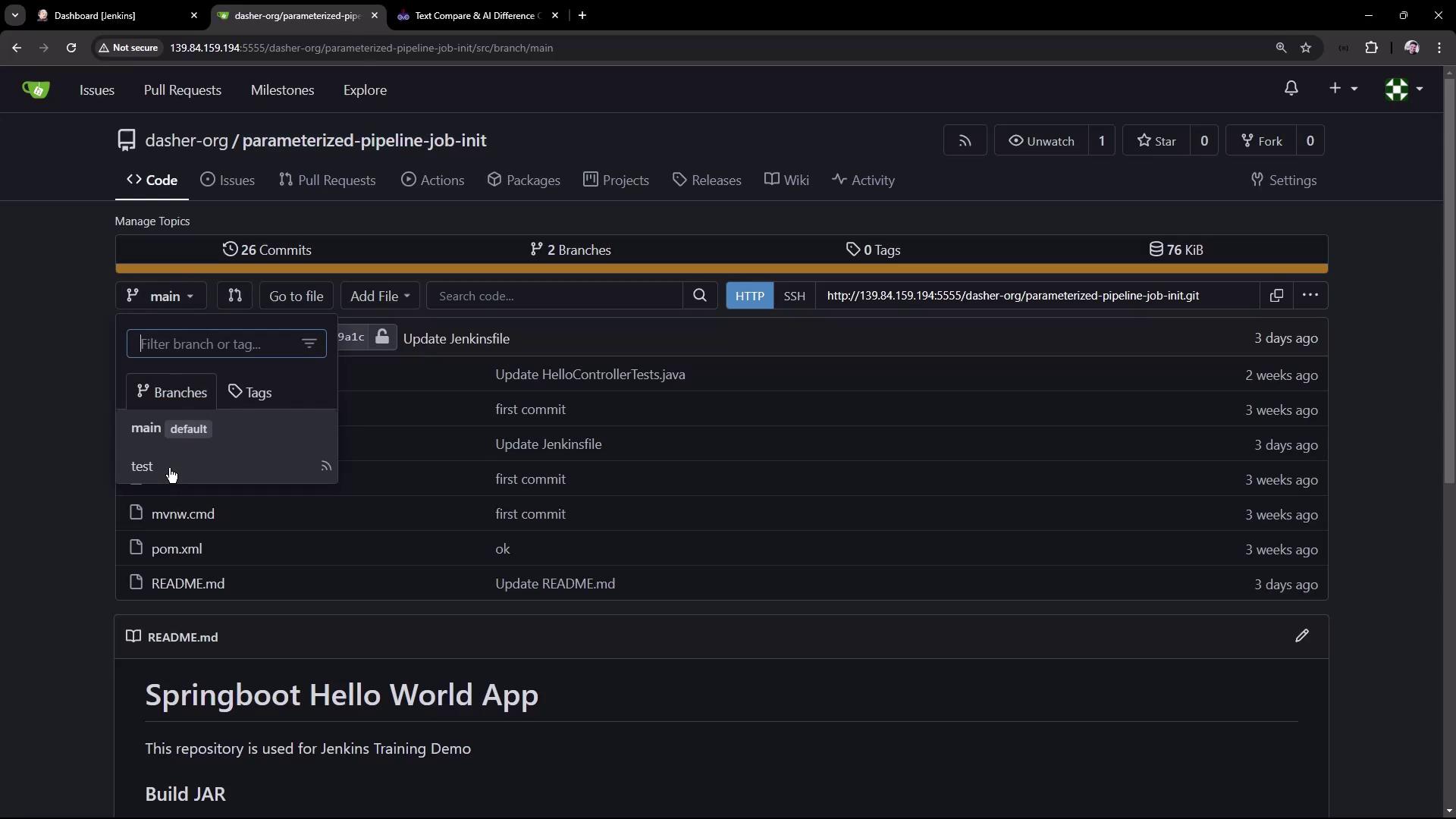The height and width of the screenshot is (819, 1456).
Task: Click the search code magnifier button
Action: 699,296
